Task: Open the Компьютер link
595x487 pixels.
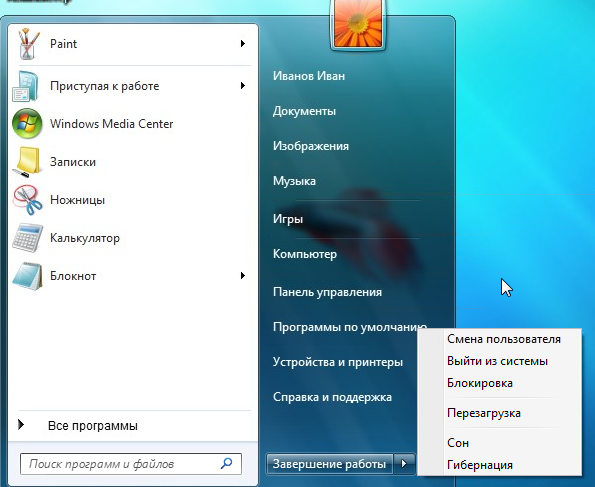Action: 305,254
